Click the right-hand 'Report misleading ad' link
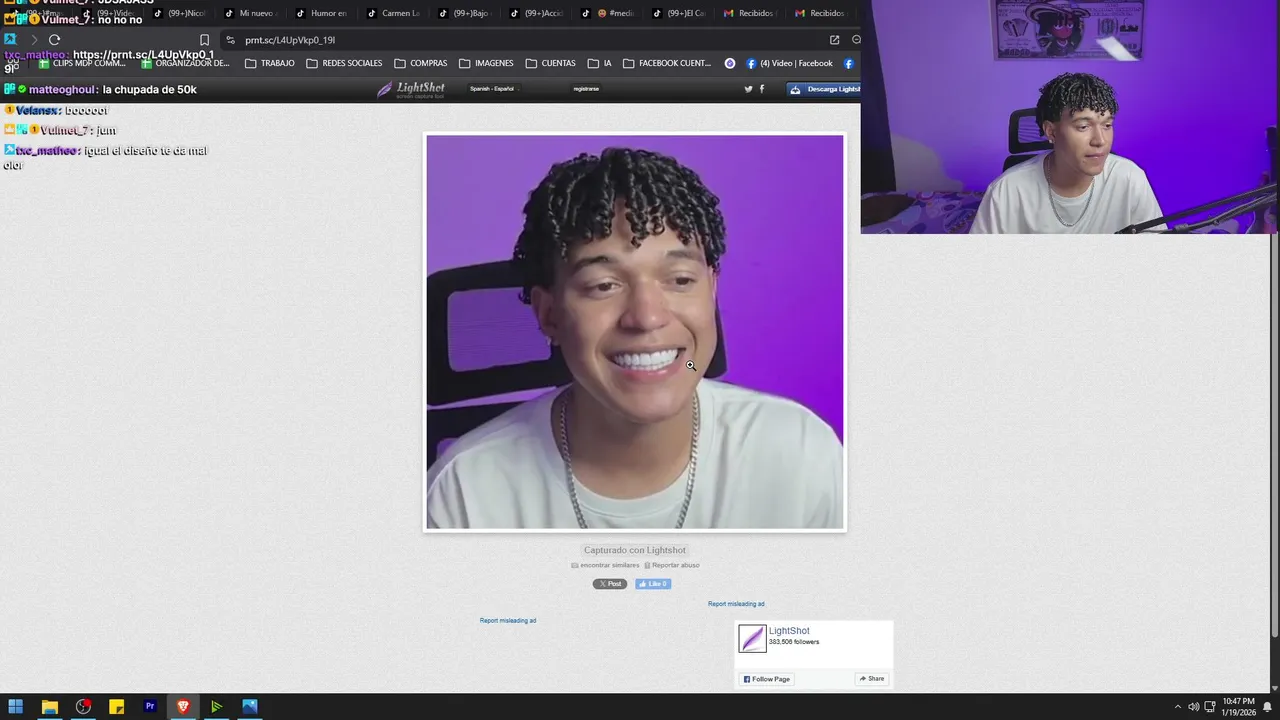The image size is (1280, 720). coord(736,604)
